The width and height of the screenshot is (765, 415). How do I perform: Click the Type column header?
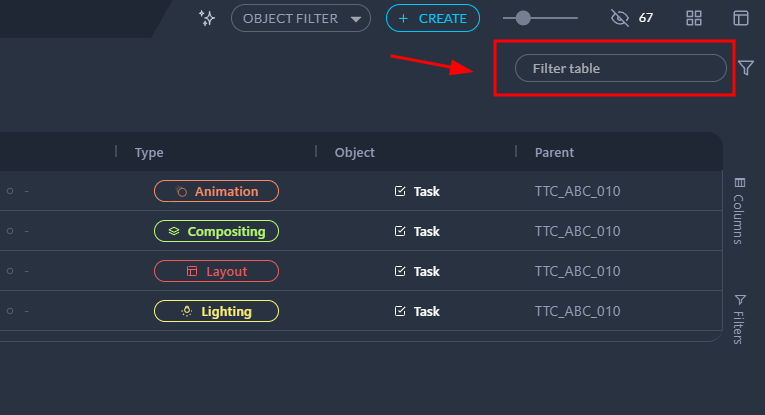click(149, 152)
